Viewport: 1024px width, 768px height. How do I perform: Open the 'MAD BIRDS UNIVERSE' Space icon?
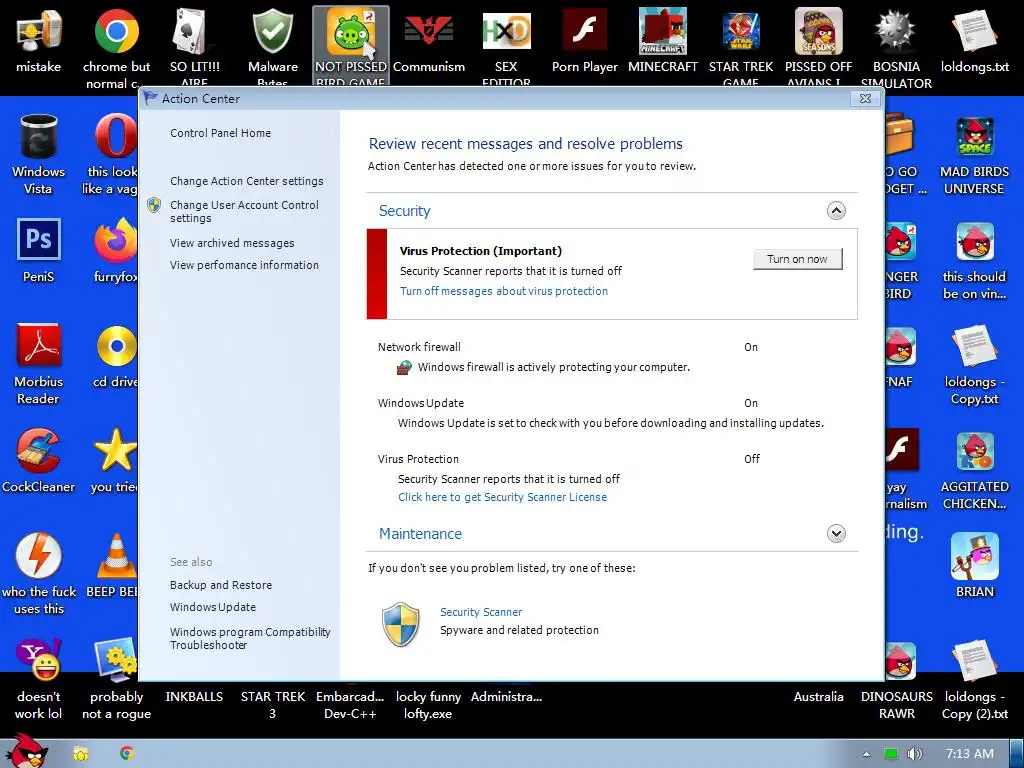point(974,137)
